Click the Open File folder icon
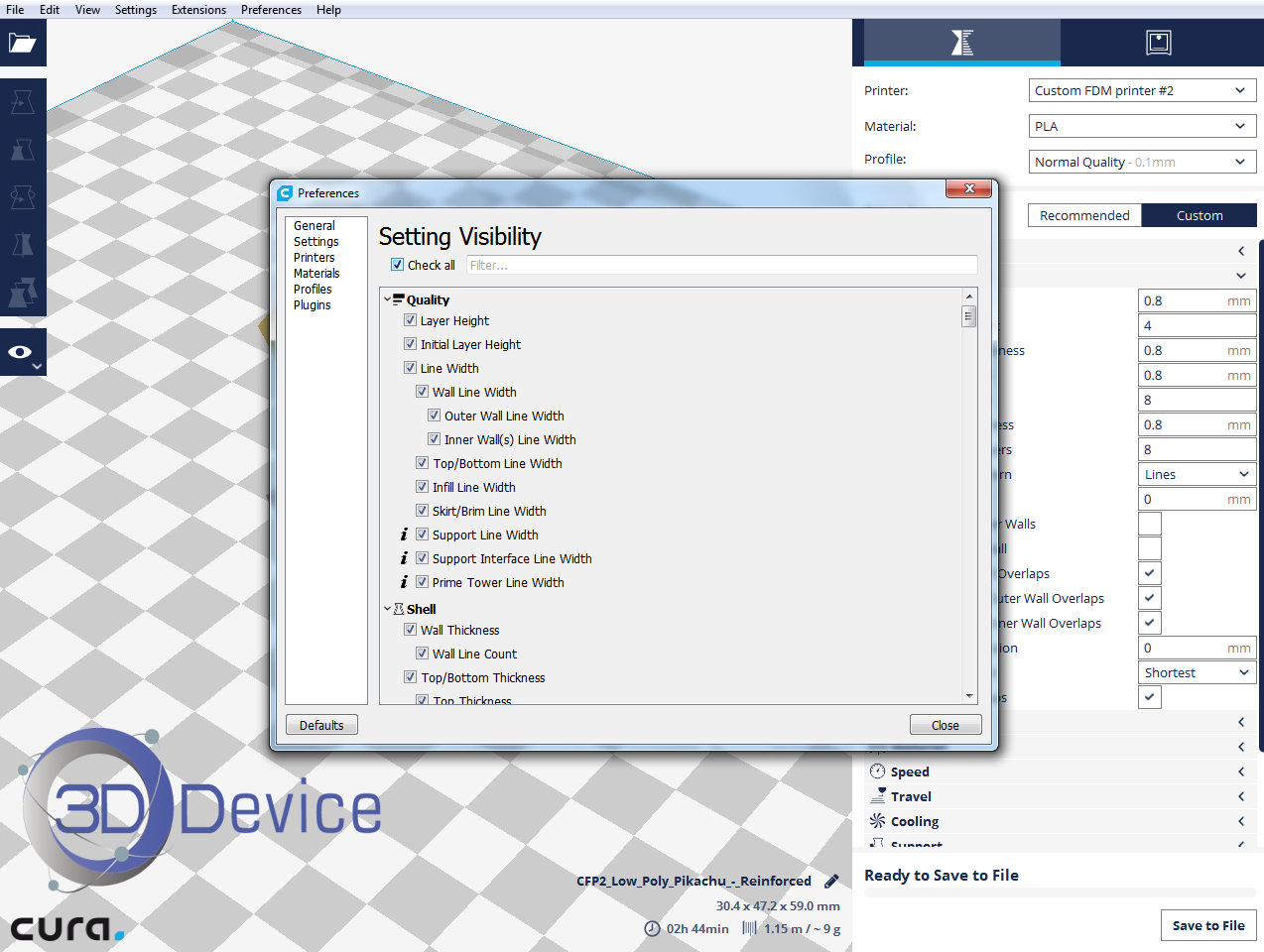1264x952 pixels. point(22,43)
